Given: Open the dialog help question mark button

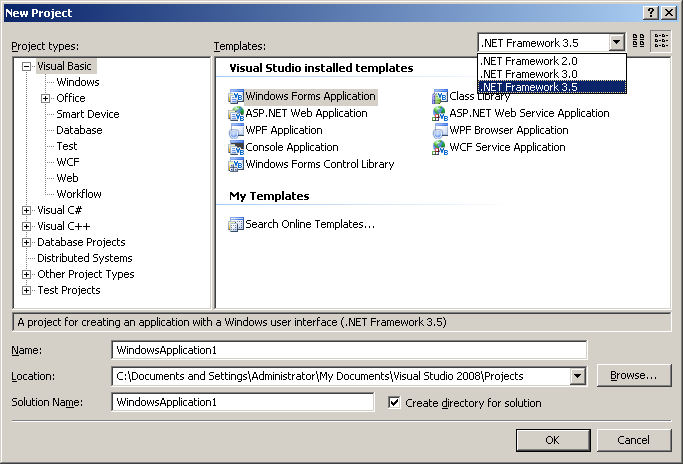Looking at the screenshot, I should coord(651,13).
